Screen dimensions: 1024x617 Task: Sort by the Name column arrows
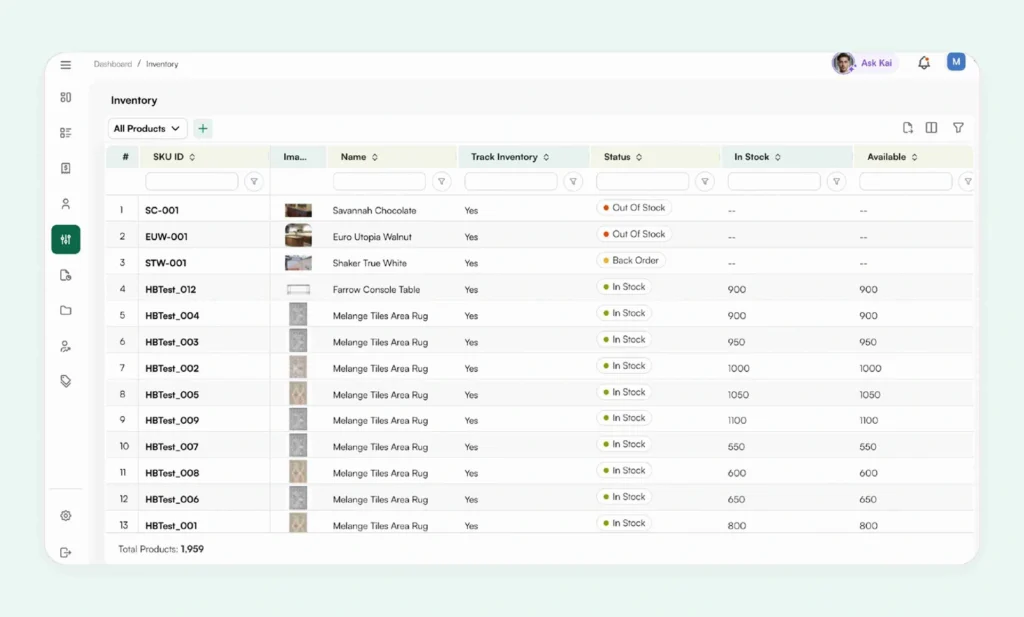coord(377,157)
